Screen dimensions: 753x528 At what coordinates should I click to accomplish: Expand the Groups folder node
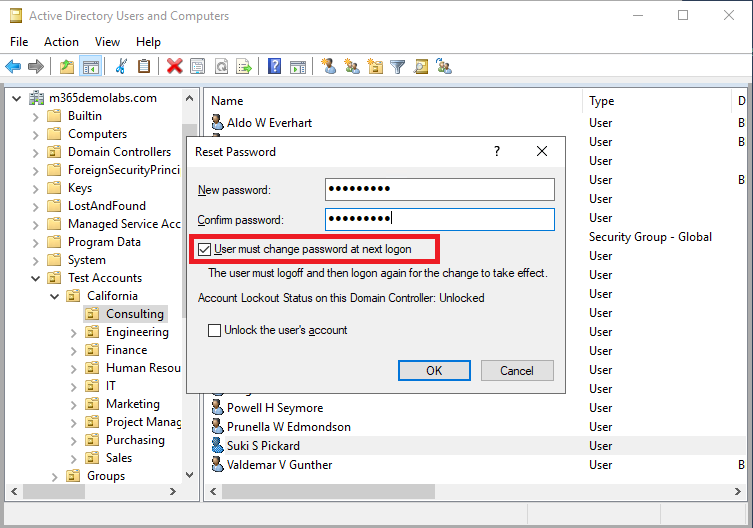[x=54, y=476]
